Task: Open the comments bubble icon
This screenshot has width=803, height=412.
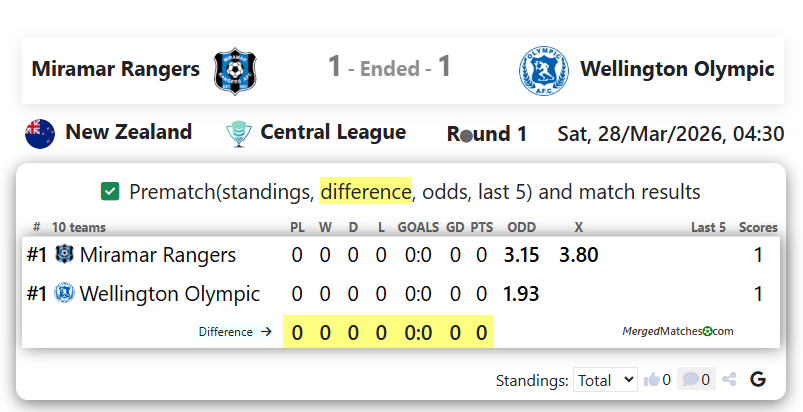Action: [x=689, y=380]
